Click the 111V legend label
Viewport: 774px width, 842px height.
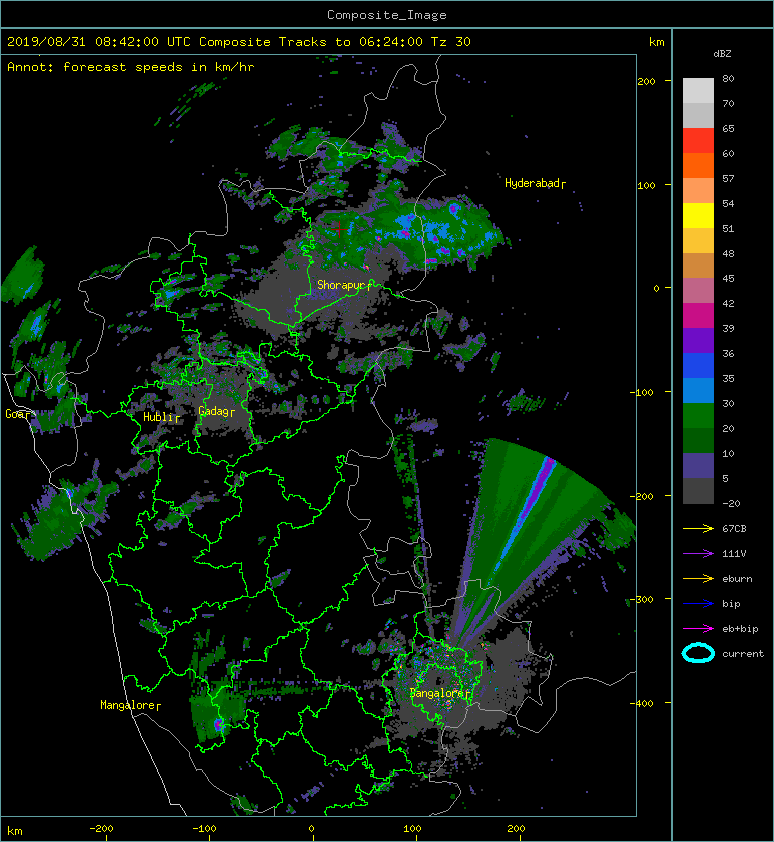click(x=734, y=554)
